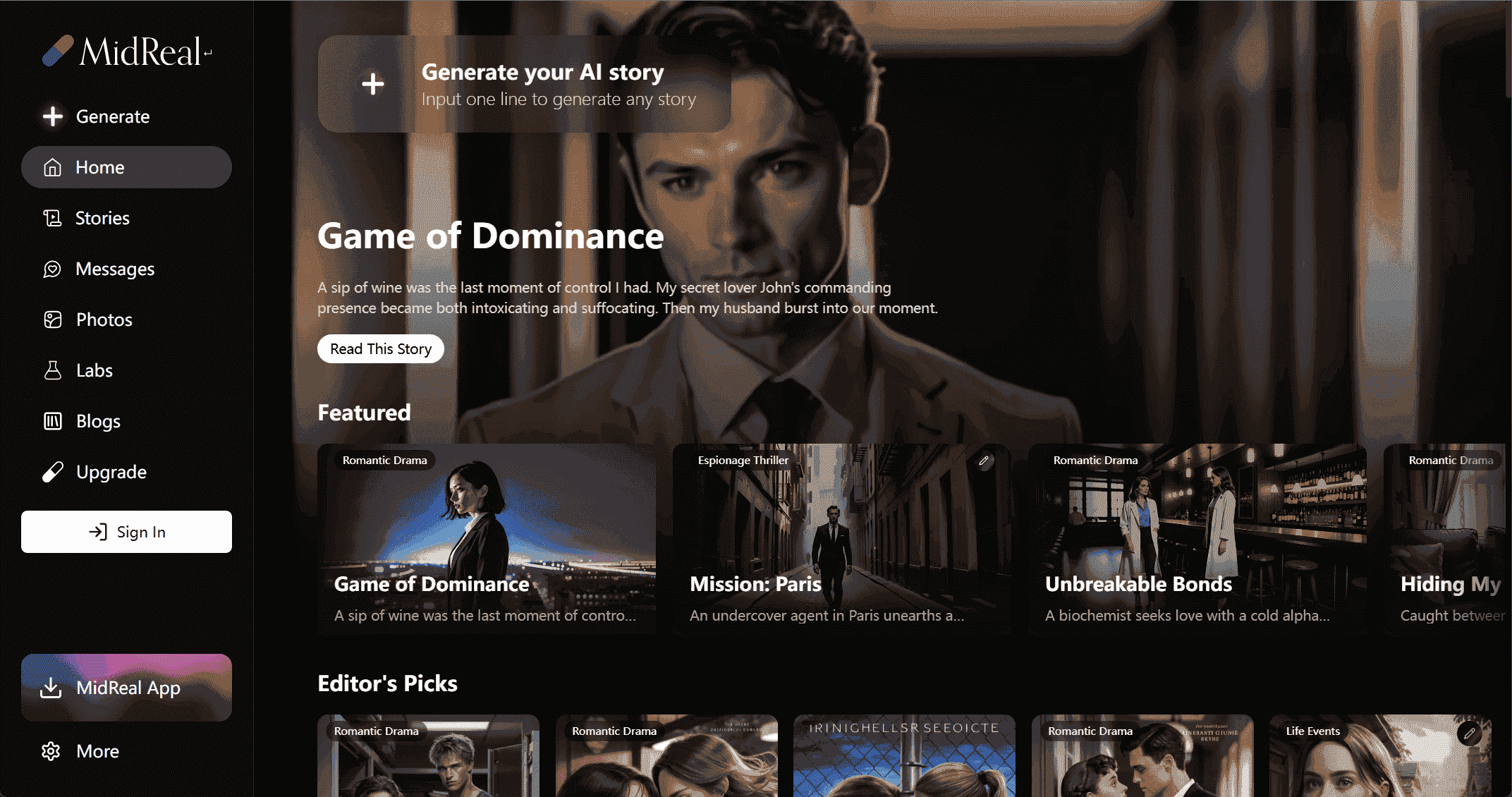
Task: Click the gear icon next to More
Action: pyautogui.click(x=51, y=751)
